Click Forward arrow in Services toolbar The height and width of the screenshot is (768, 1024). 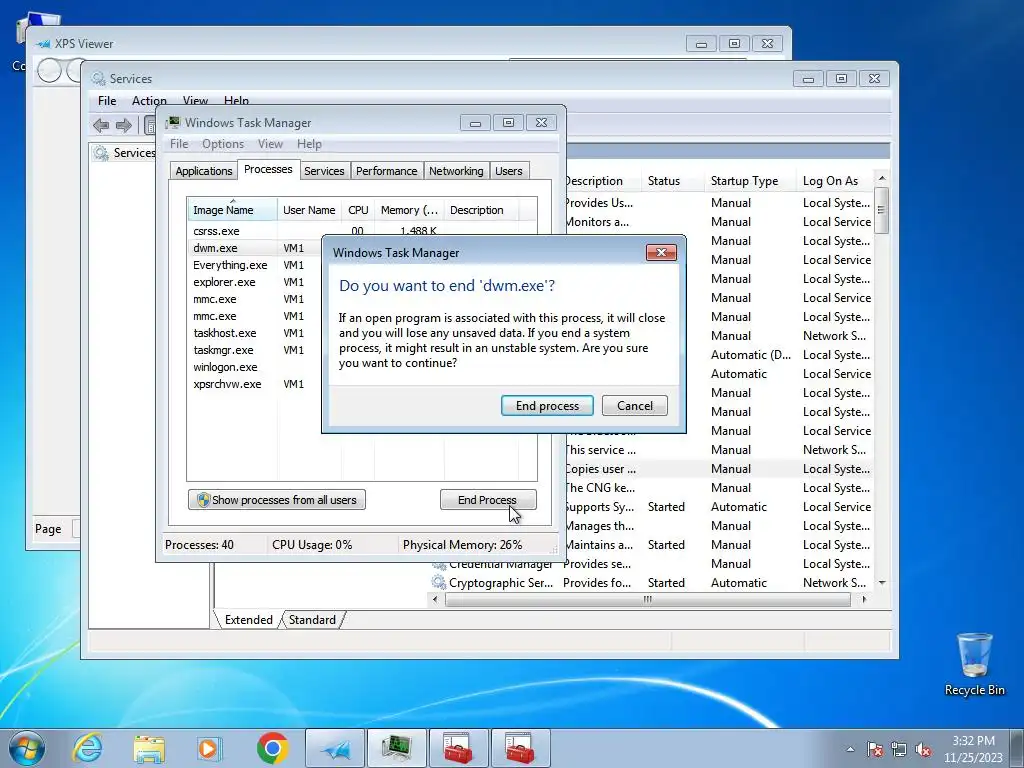pos(123,125)
